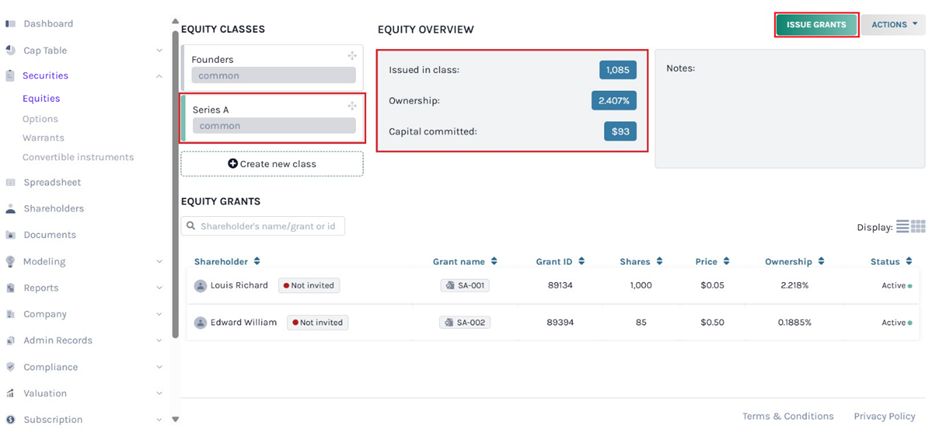This screenshot has width=939, height=433.
Task: Click the Issue Grants button
Action: coord(816,25)
